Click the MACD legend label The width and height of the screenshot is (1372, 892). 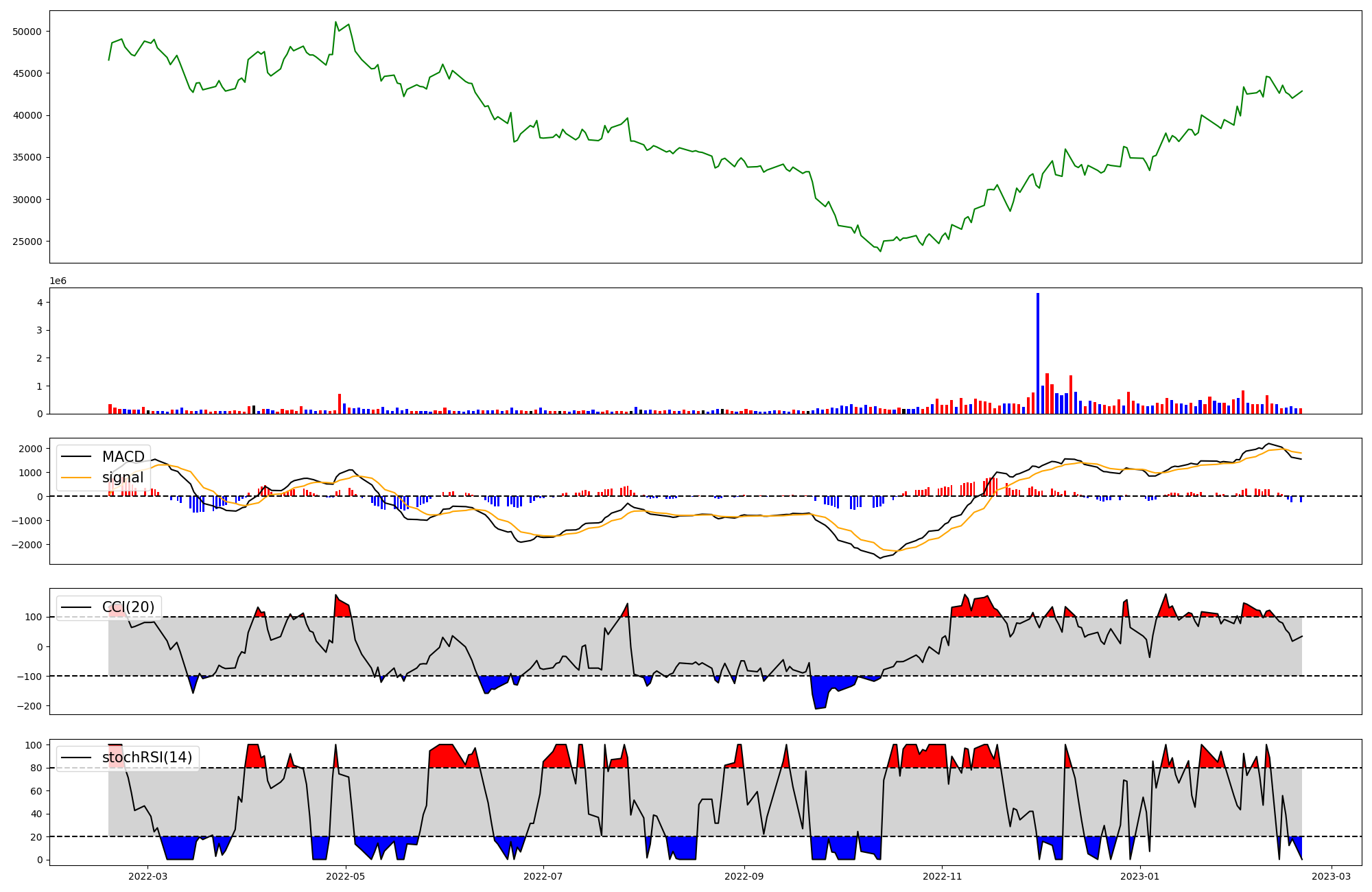(123, 457)
